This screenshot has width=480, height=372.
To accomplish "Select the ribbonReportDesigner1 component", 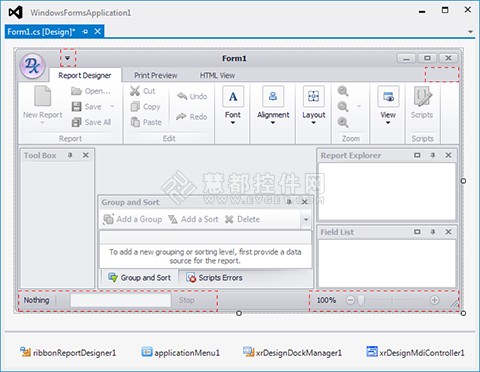I will point(68,352).
